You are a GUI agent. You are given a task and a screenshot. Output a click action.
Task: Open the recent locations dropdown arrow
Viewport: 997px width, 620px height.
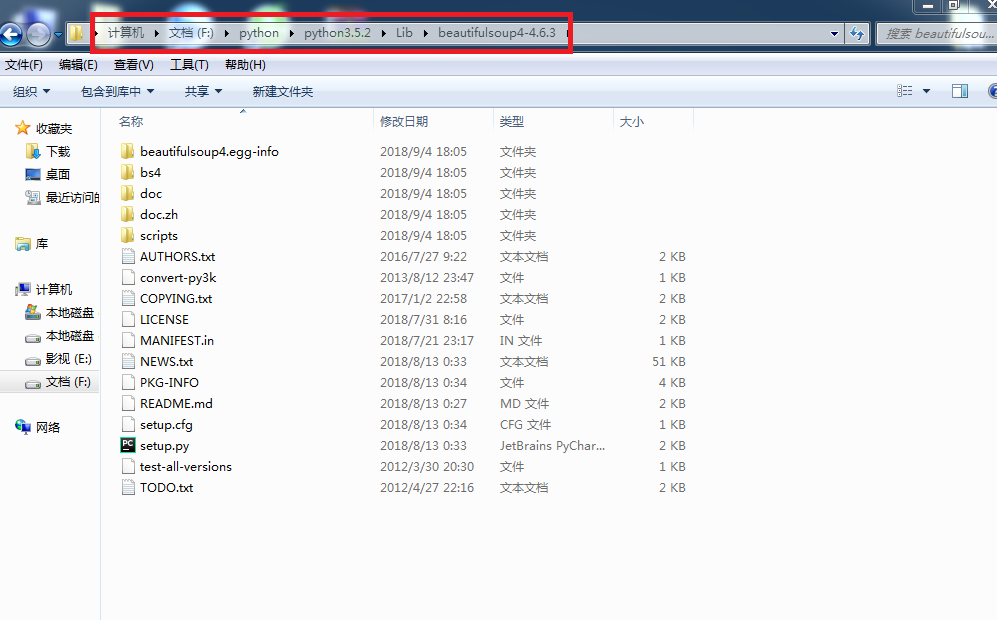pos(58,34)
